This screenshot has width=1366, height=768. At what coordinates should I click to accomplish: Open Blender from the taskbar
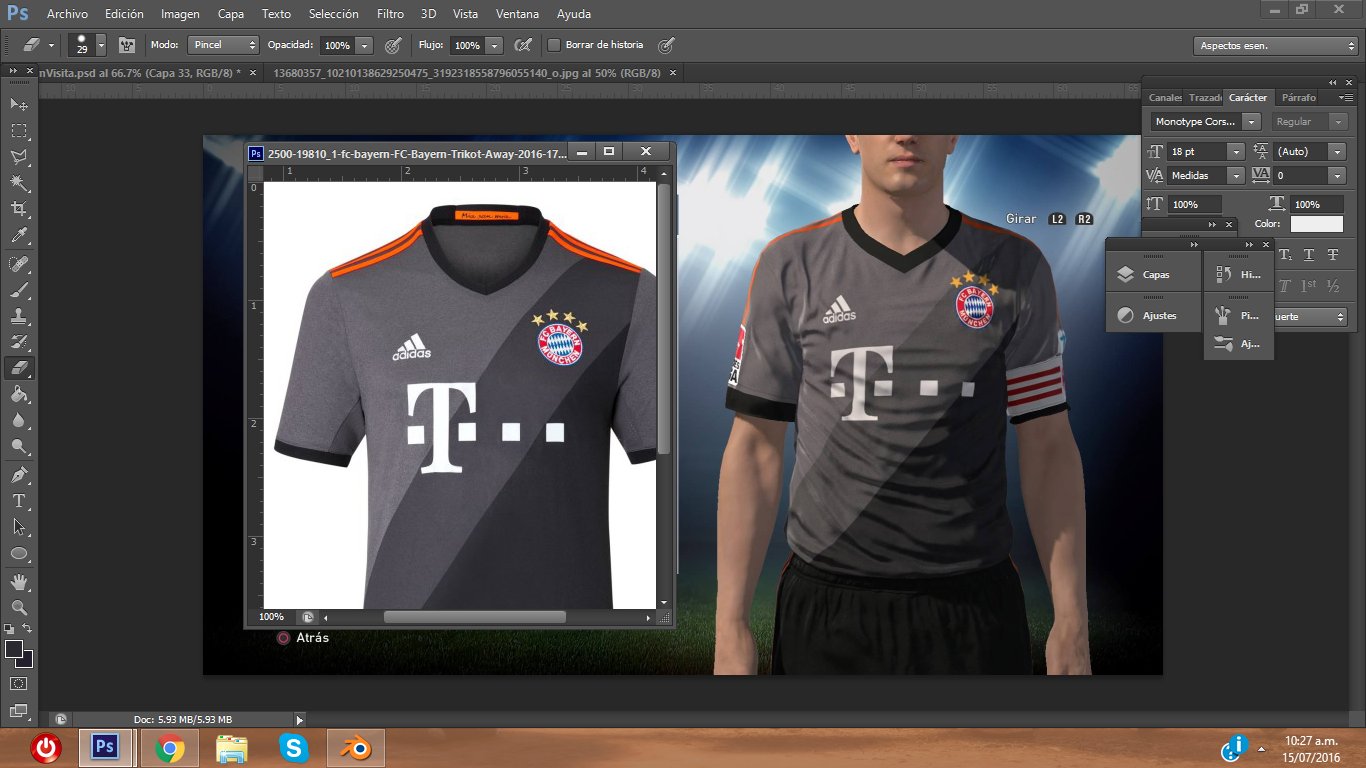pyautogui.click(x=355, y=748)
